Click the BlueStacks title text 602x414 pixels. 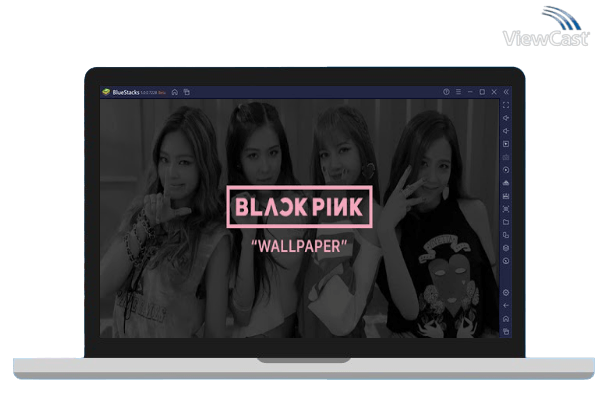click(126, 92)
